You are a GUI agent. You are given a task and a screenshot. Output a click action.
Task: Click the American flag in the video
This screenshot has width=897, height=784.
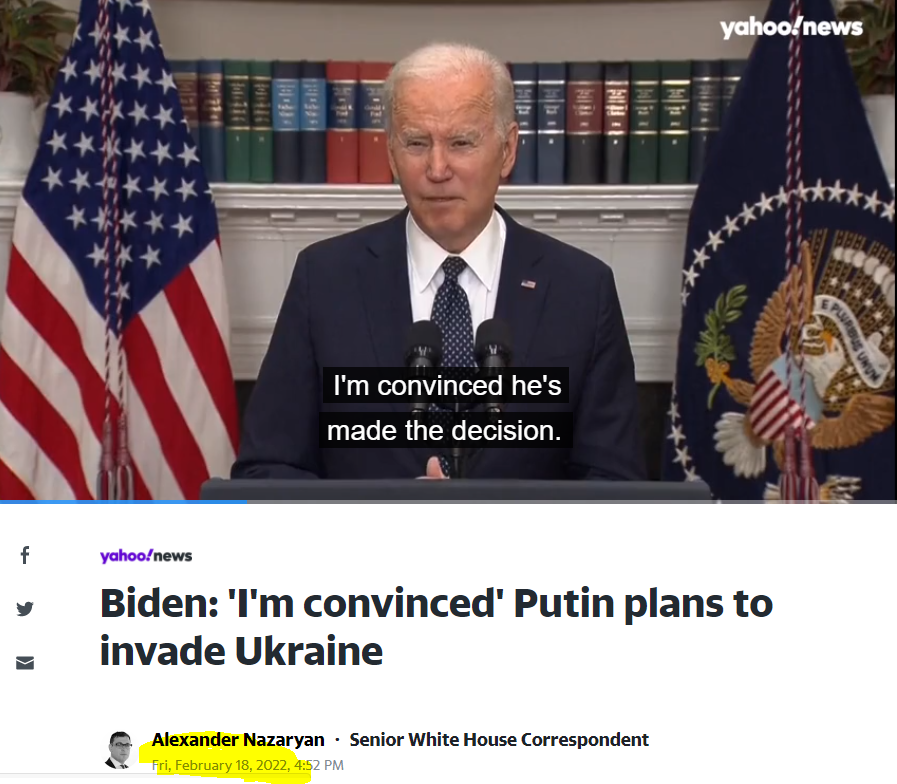(112, 252)
